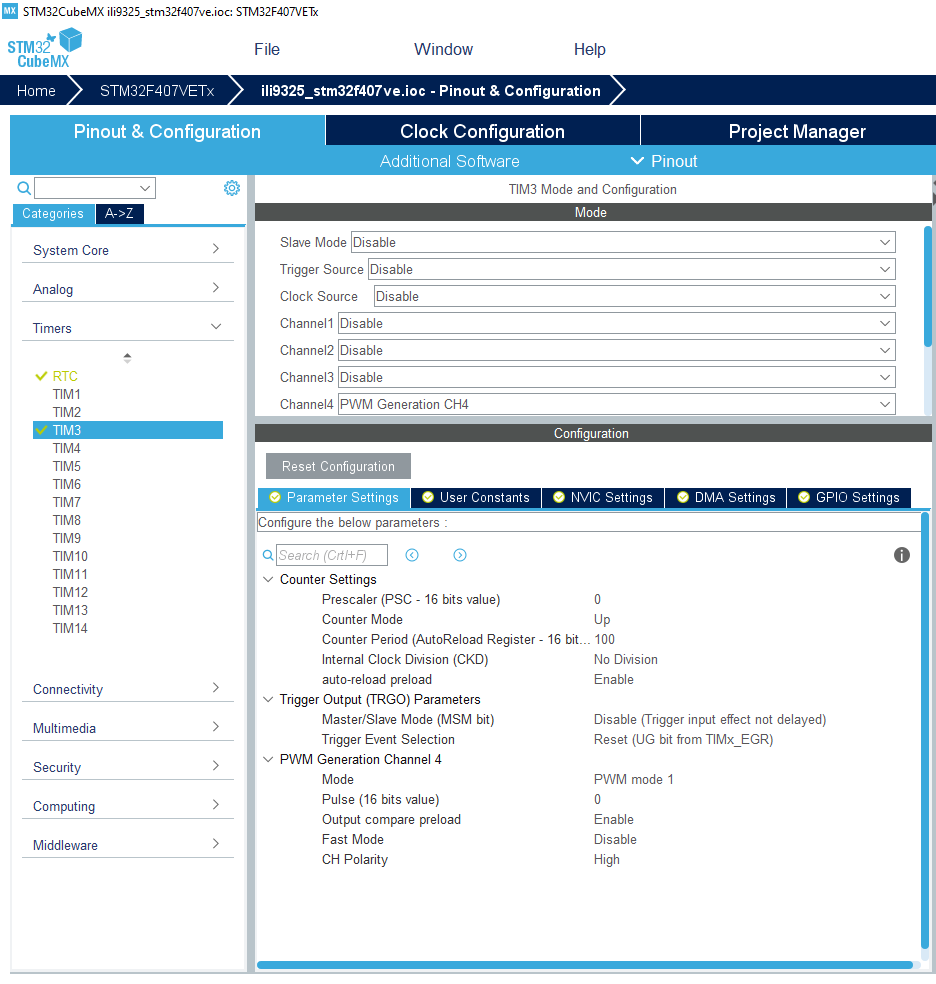The width and height of the screenshot is (936, 984).
Task: Collapse PWM Generation Channel 4 group
Action: pos(268,759)
